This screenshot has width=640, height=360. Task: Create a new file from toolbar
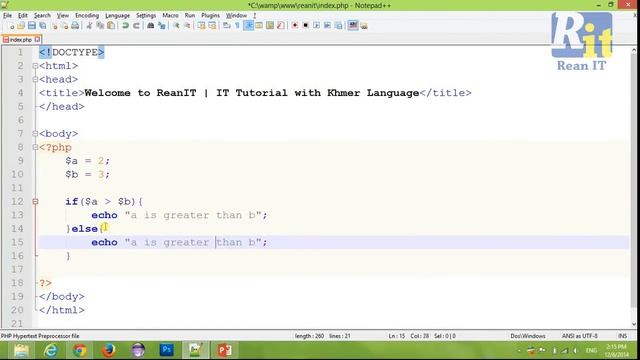[x=11, y=26]
